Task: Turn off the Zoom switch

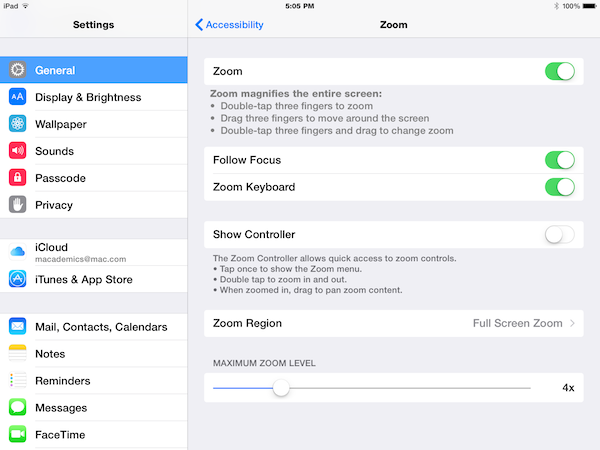Action: point(559,71)
